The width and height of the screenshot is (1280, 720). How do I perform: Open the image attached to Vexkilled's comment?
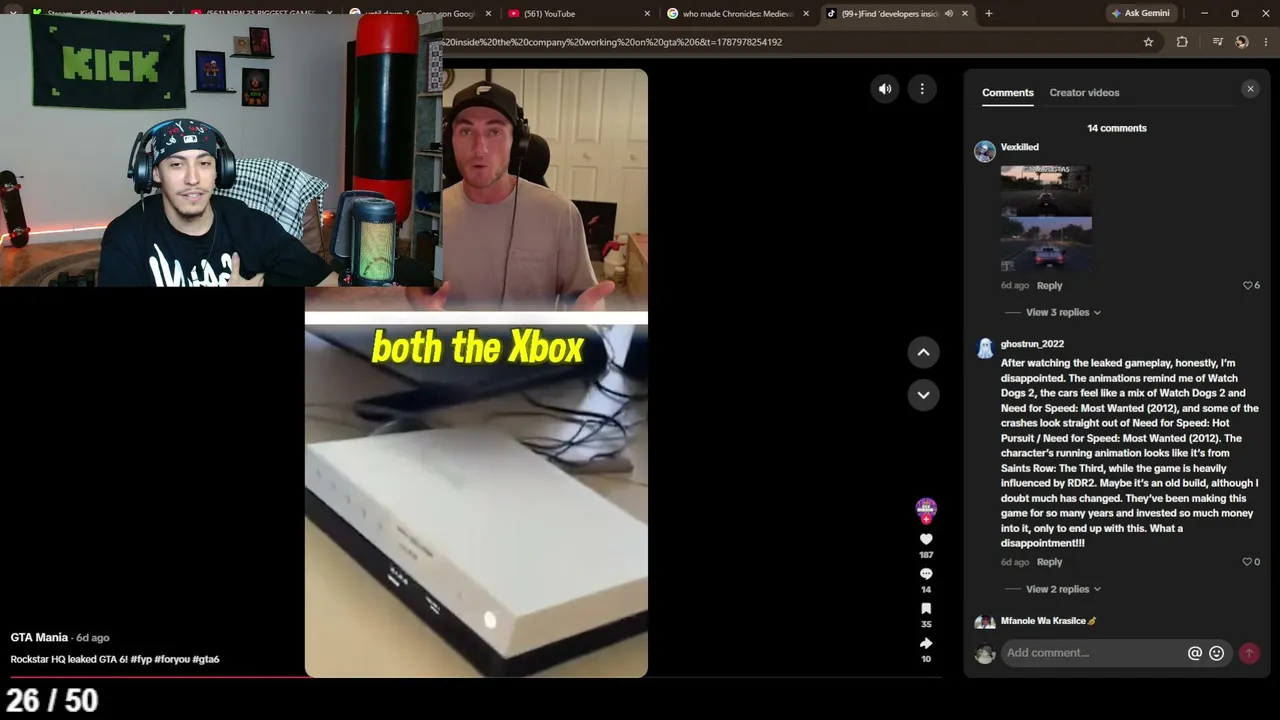1046,219
